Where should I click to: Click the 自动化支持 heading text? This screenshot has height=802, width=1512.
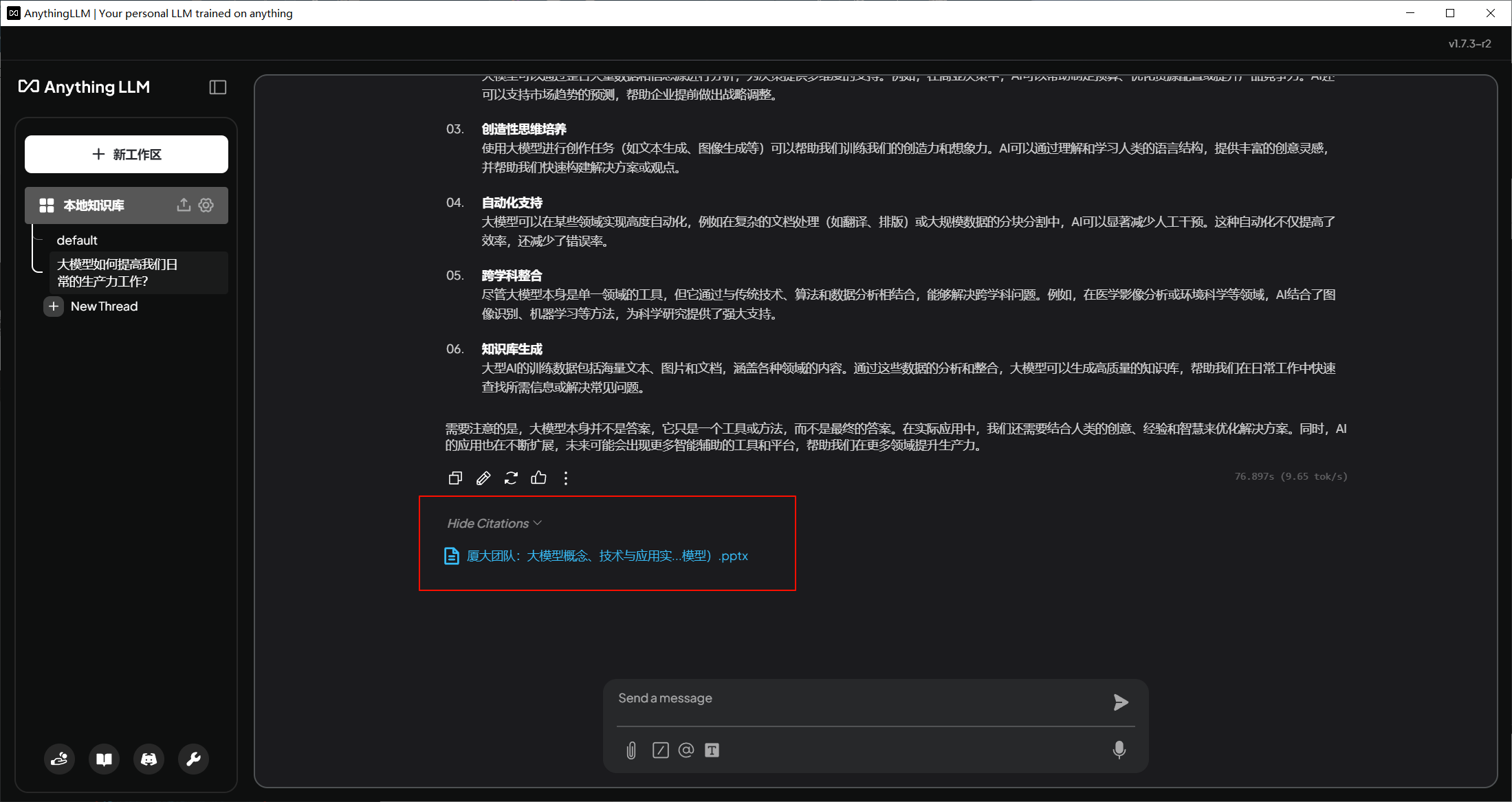(x=512, y=203)
